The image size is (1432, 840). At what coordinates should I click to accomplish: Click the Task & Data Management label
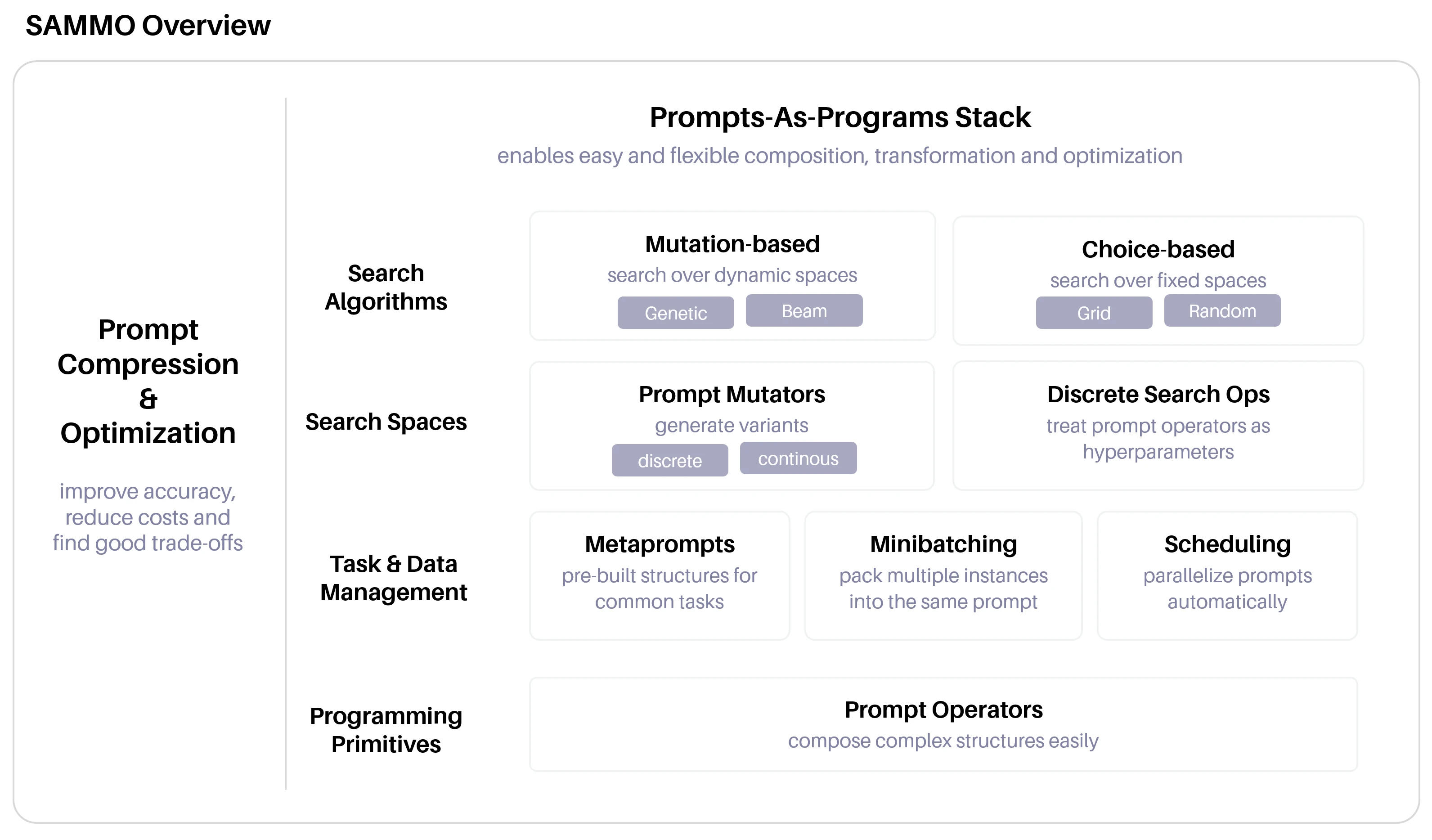tap(393, 578)
